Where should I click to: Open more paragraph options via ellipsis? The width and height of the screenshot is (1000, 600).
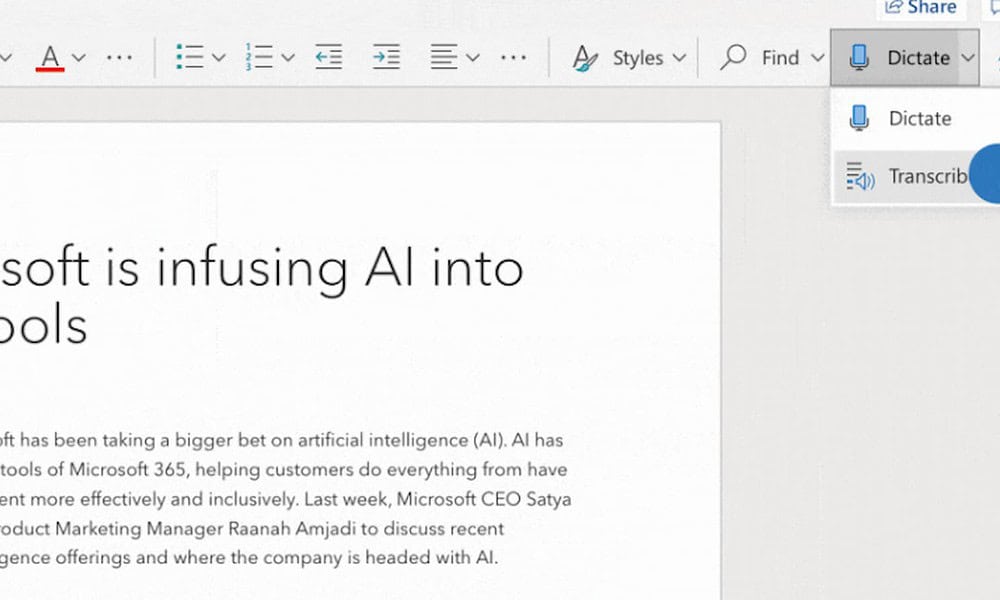514,57
